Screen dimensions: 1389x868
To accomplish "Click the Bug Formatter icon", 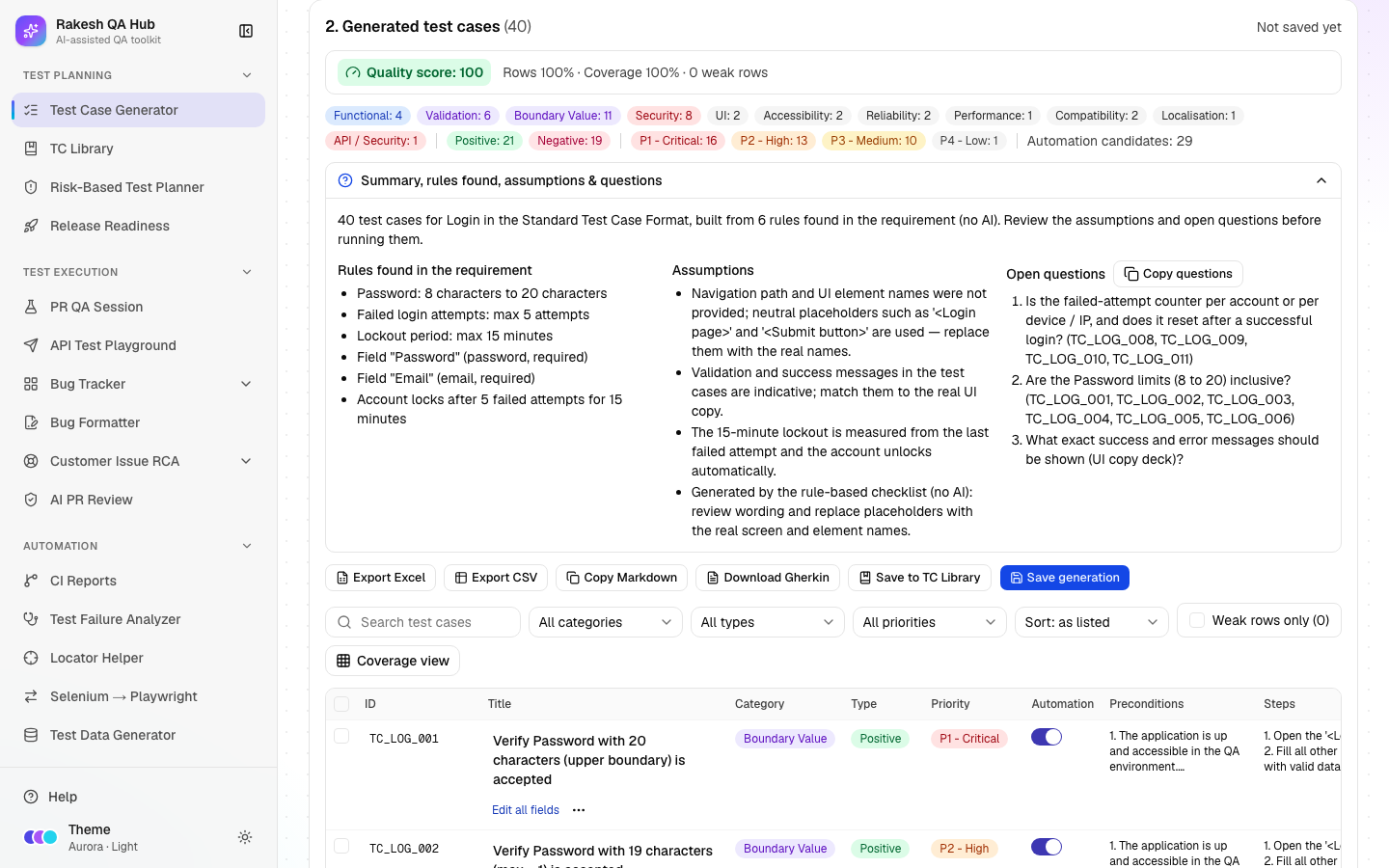I will click(31, 422).
